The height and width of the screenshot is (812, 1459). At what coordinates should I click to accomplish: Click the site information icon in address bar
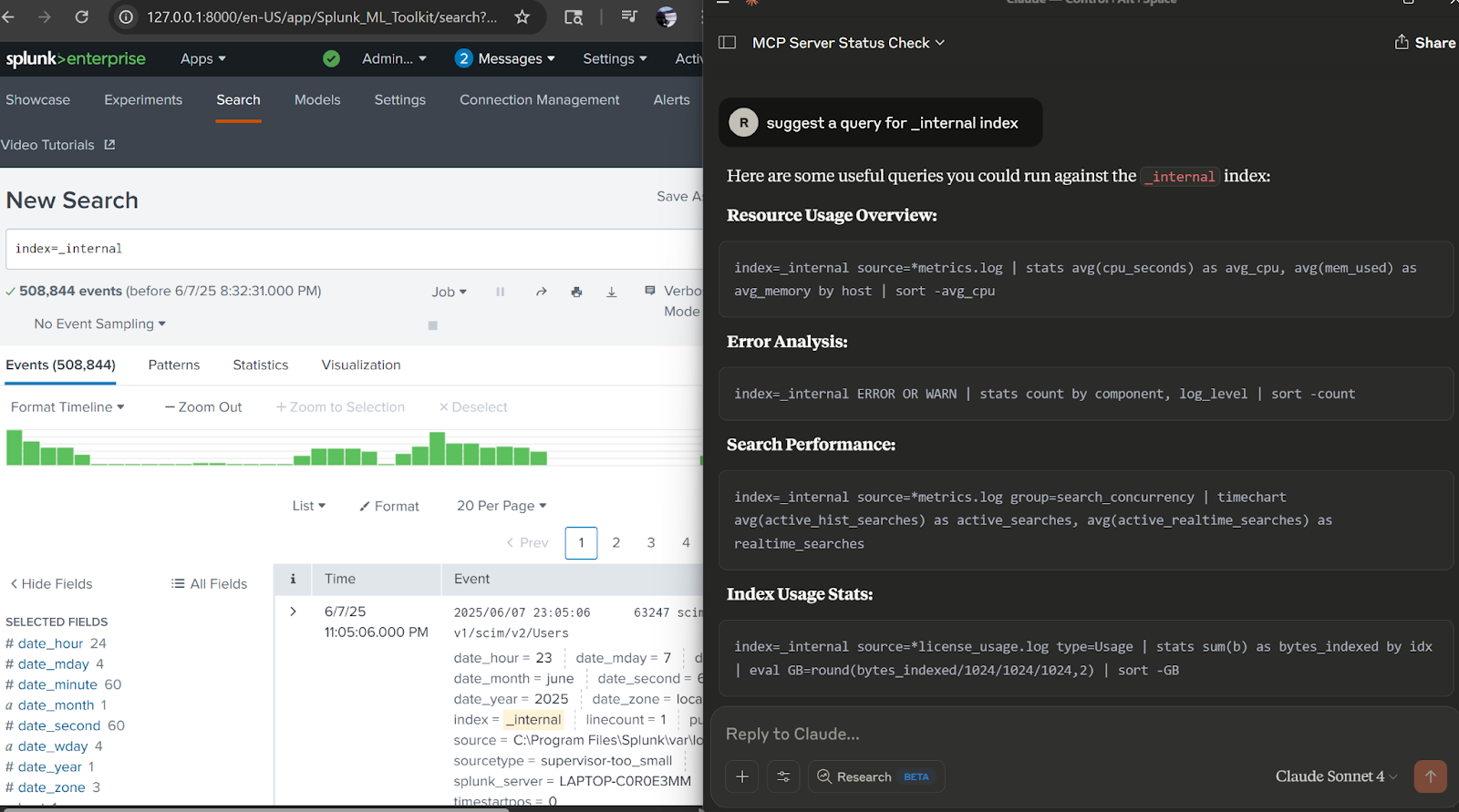127,16
